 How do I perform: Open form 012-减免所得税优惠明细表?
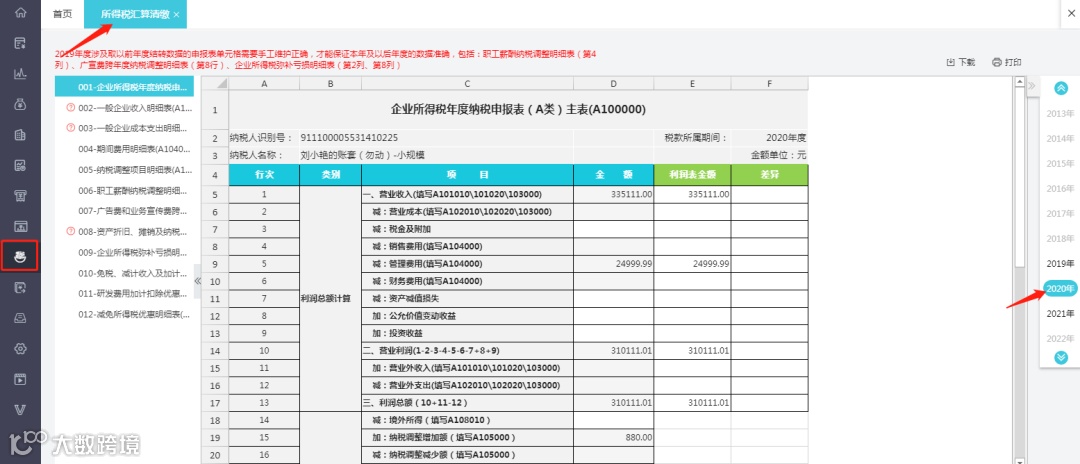(134, 314)
